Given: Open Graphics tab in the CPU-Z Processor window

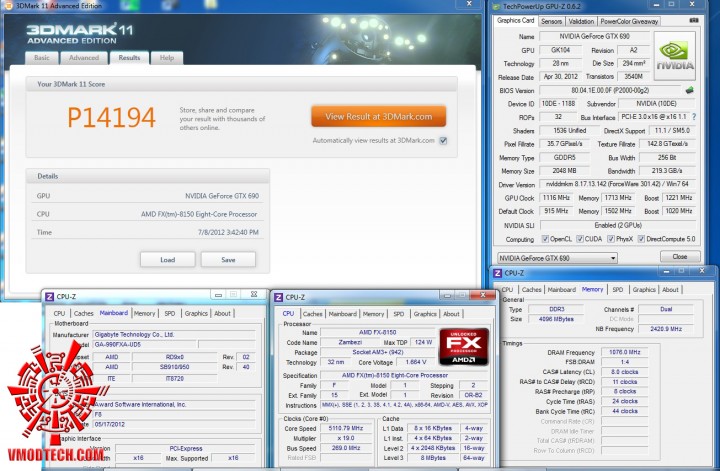Looking at the screenshot, I should coord(425,314).
